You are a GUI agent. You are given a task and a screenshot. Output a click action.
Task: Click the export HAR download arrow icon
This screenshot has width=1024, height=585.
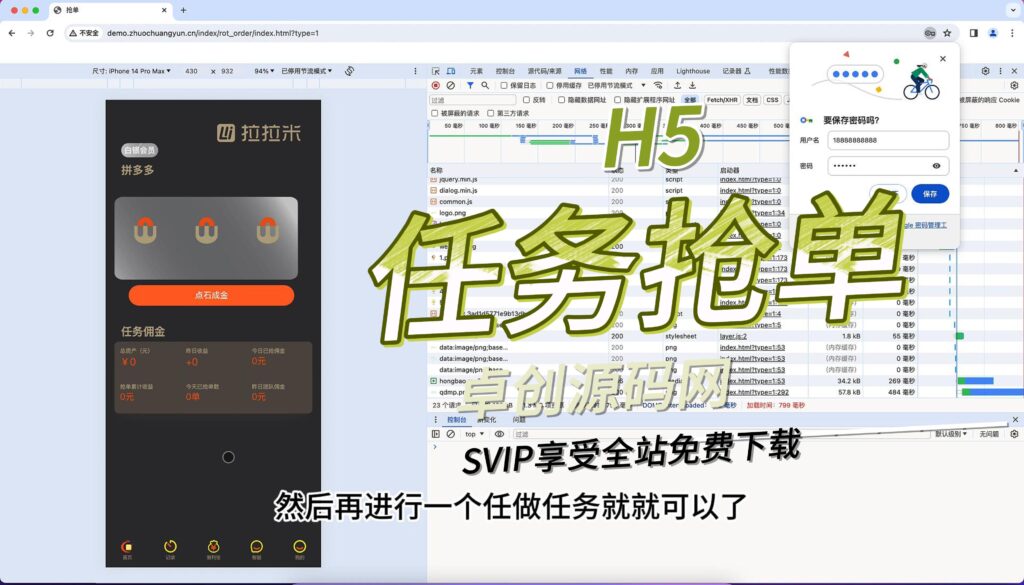tap(692, 86)
